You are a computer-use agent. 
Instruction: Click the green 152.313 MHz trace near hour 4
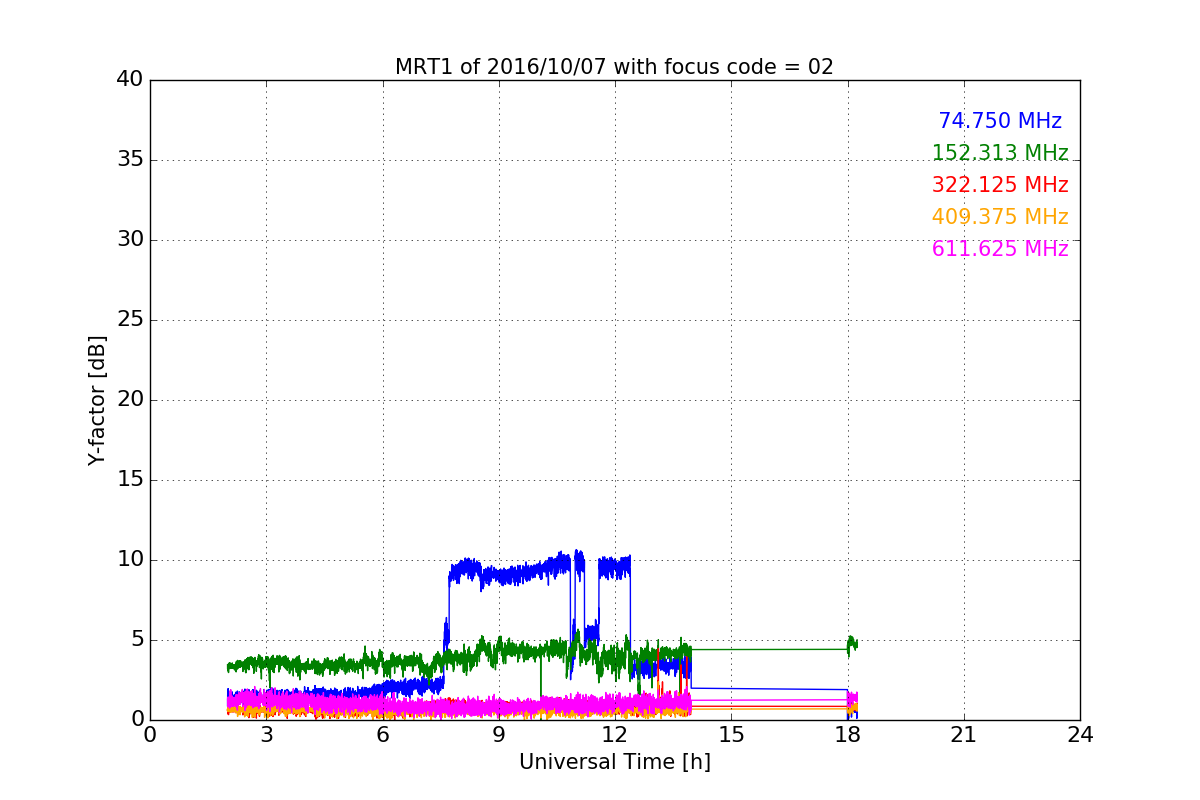point(305,665)
